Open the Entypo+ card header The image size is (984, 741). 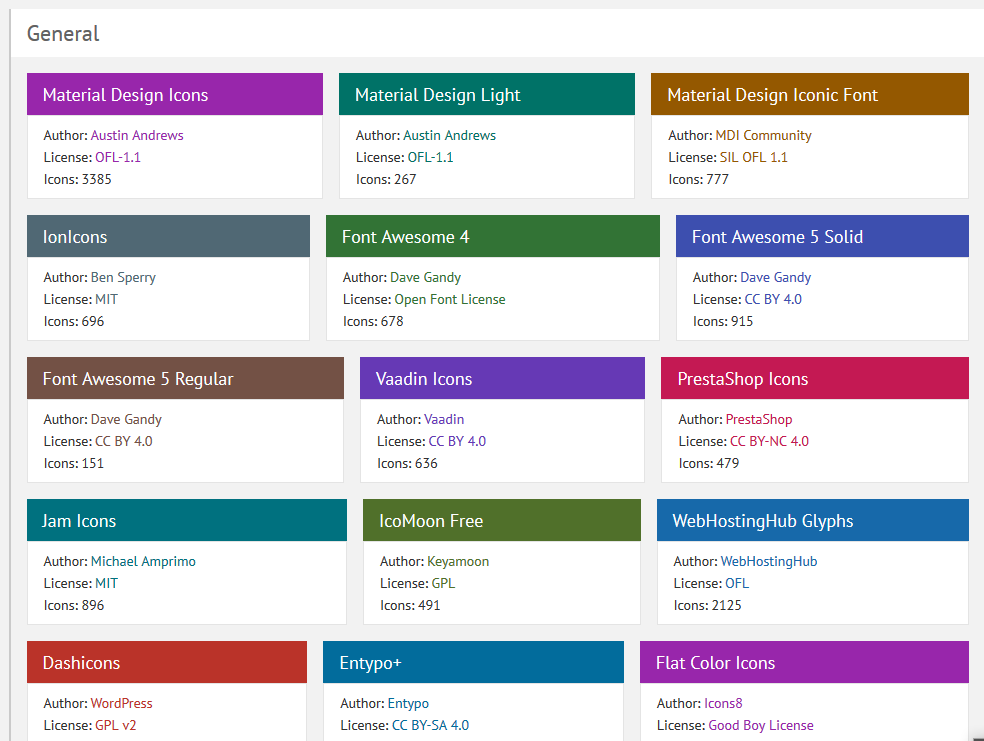click(x=473, y=661)
